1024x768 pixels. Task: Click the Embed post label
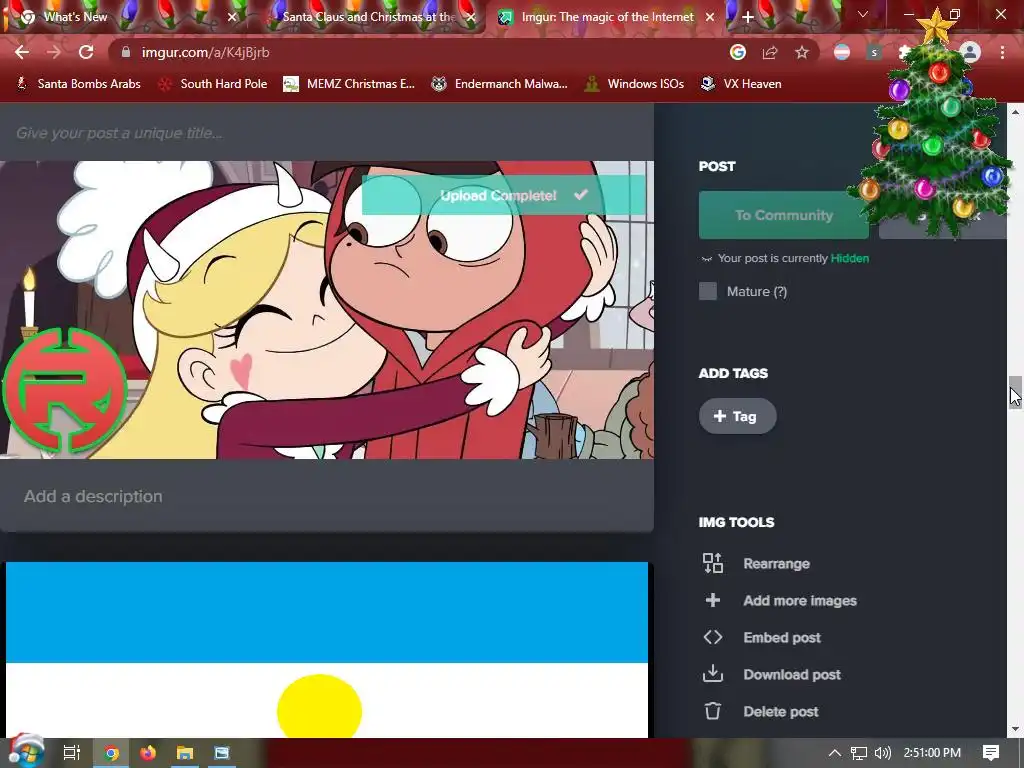[782, 637]
